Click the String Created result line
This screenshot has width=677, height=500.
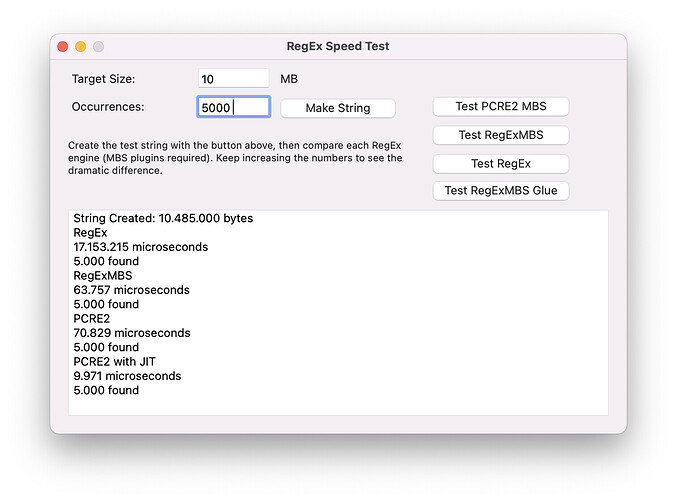click(x=163, y=218)
